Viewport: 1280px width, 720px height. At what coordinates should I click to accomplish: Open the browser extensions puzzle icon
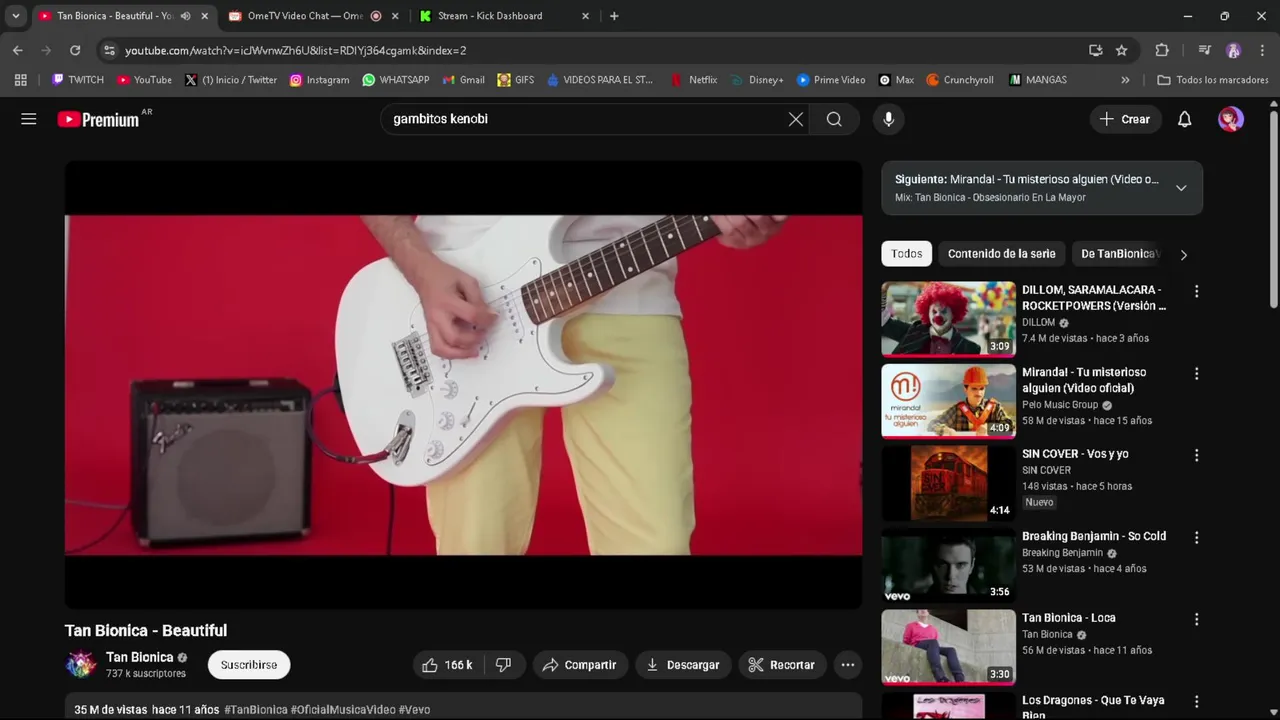(x=1161, y=50)
